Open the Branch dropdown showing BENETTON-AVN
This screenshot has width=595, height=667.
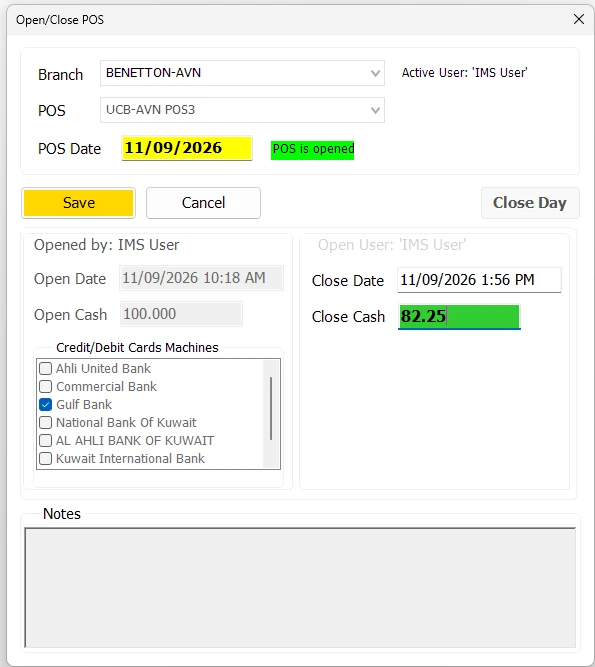(242, 73)
